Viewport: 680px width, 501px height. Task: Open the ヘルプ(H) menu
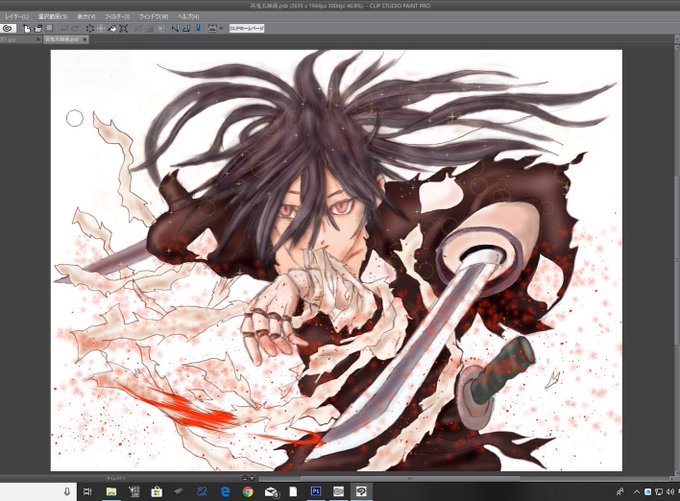(x=188, y=16)
